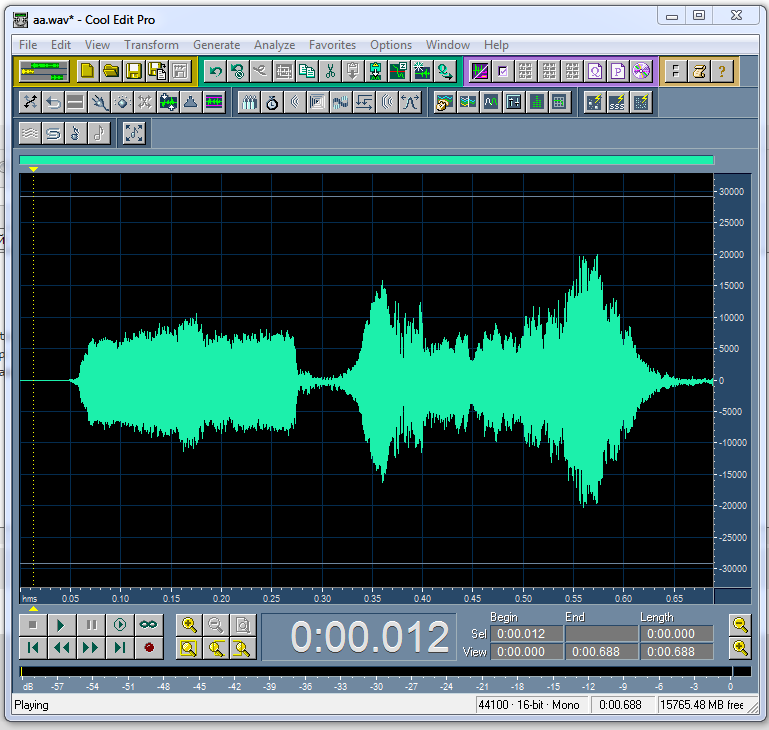Image resolution: width=769 pixels, height=730 pixels.
Task: Open the Options menu
Action: 390,45
